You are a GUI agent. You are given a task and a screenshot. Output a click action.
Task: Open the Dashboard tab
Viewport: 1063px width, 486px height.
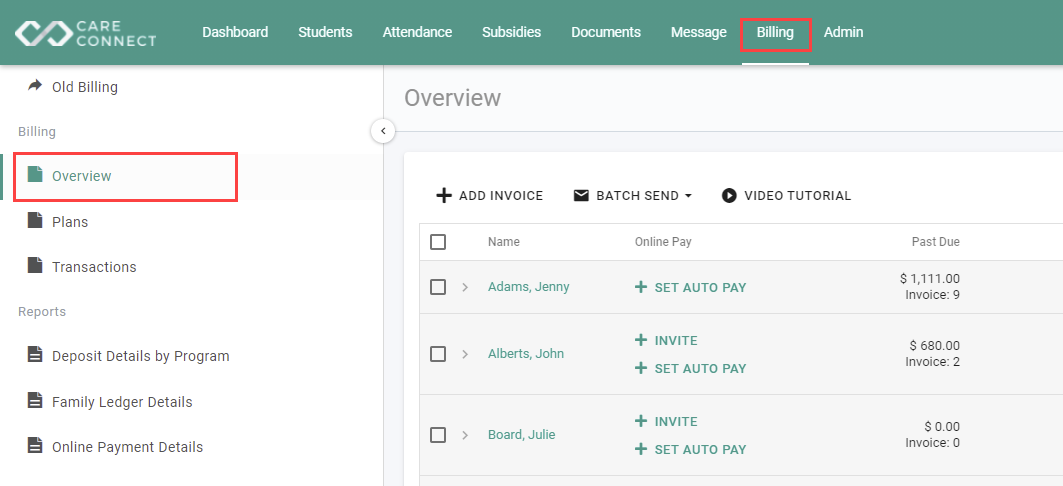click(235, 32)
